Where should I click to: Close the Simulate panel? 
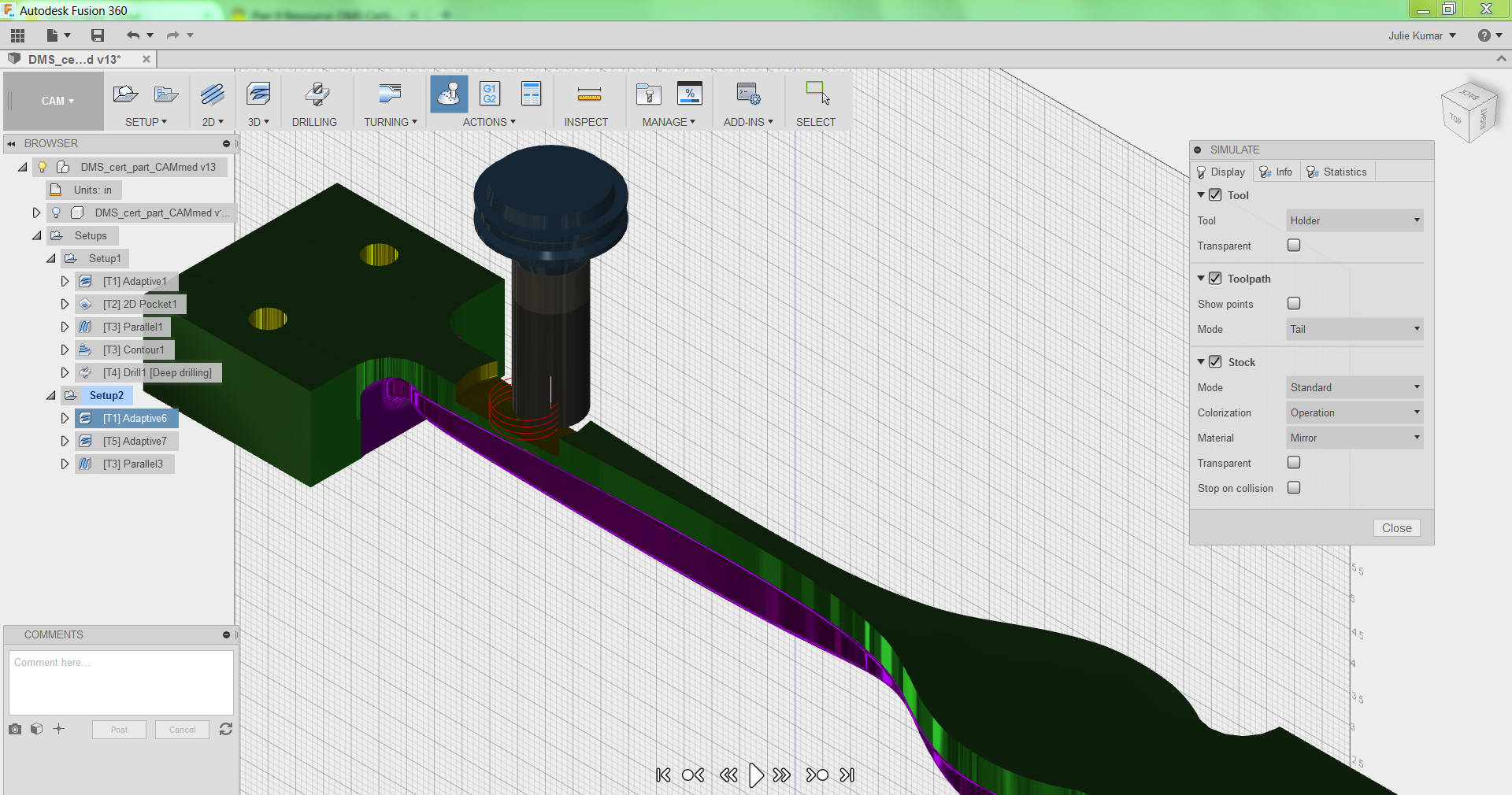click(x=1396, y=528)
